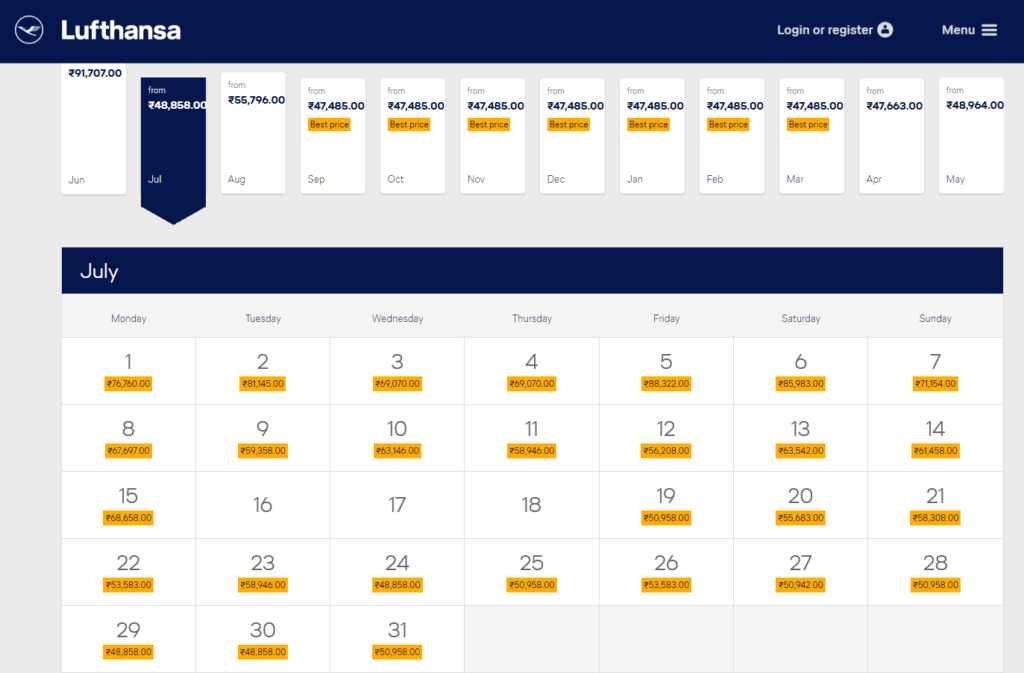1024x673 pixels.
Task: Choose July 1 priced ₹76,760.00
Action: point(129,371)
